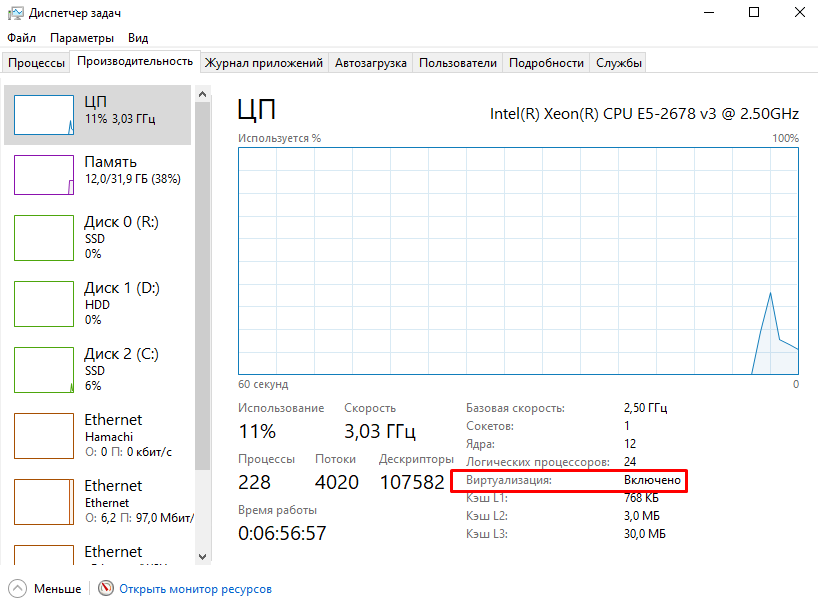Viewport: 818px width, 610px height.
Task: Select the Память mini graph thumbnail
Action: point(44,175)
